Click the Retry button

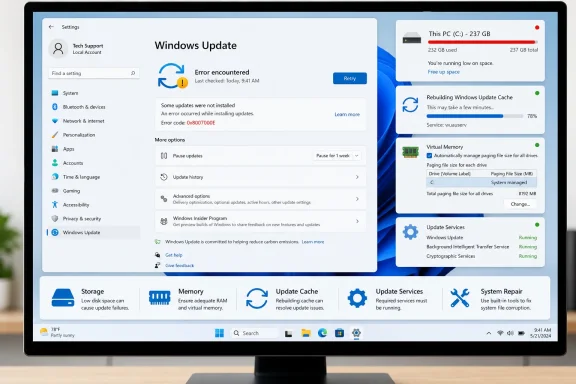click(350, 78)
